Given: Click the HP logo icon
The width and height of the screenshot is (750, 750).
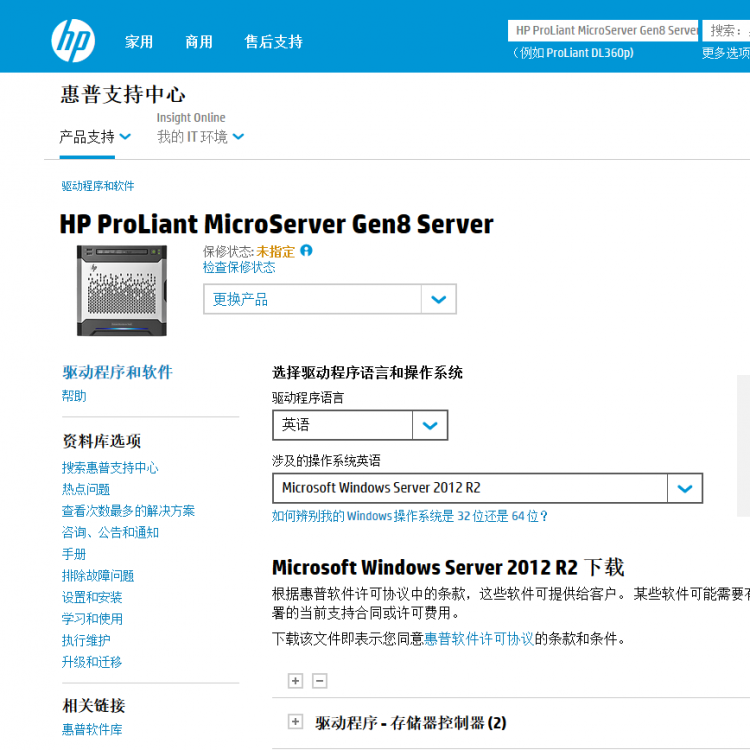Looking at the screenshot, I should 73,41.
